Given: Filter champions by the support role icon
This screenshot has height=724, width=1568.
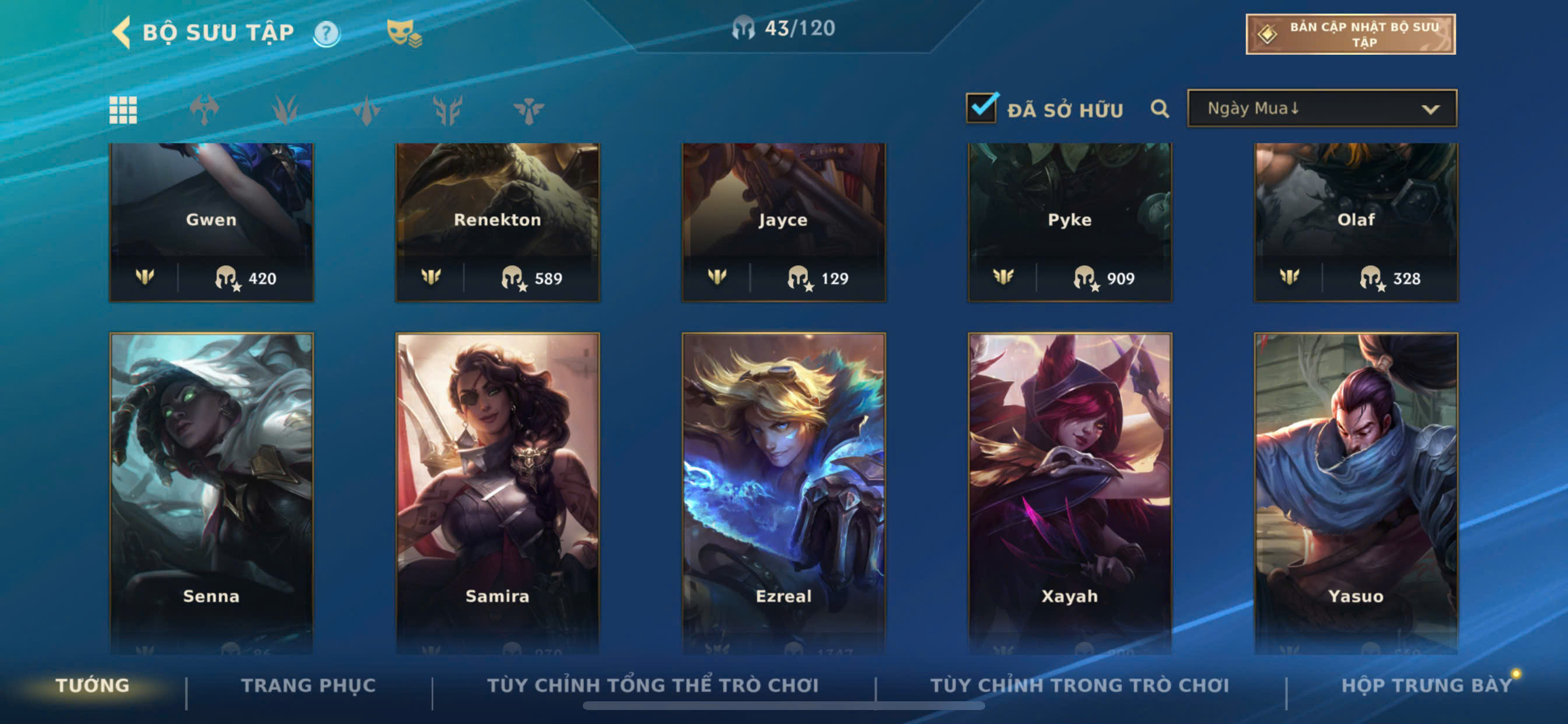Looking at the screenshot, I should (528, 110).
